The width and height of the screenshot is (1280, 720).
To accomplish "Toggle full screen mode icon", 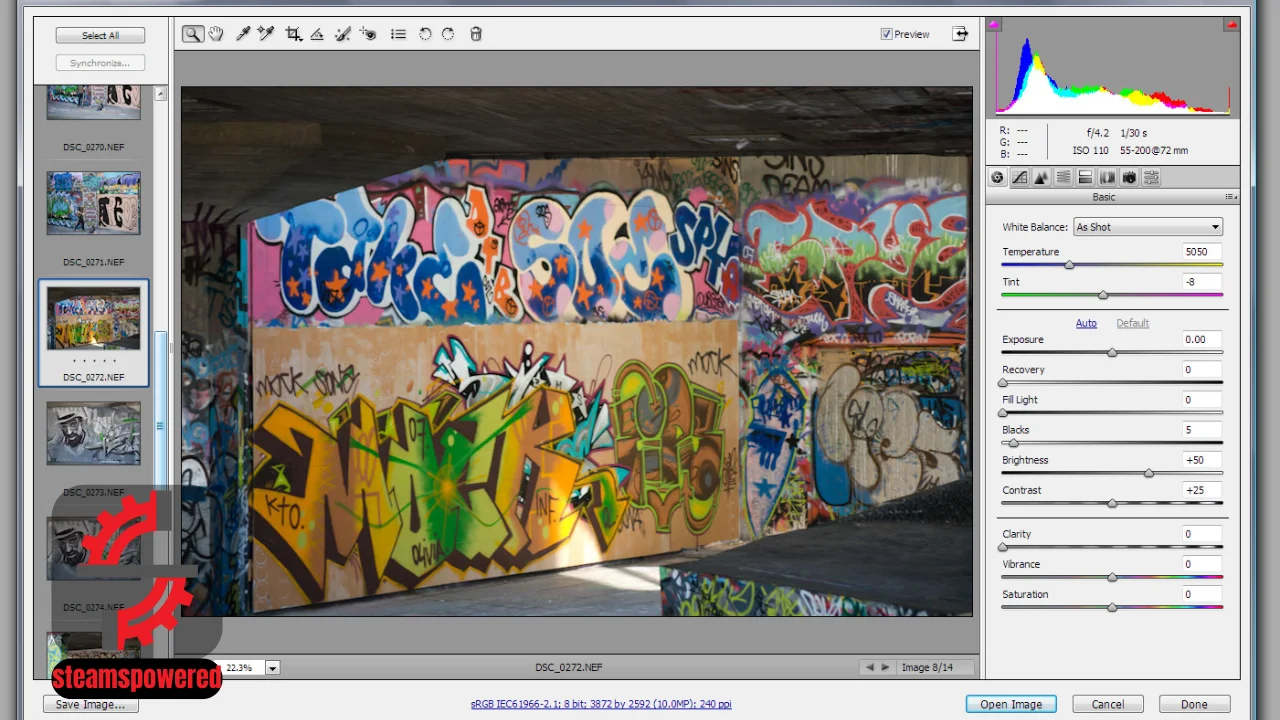I will point(960,34).
